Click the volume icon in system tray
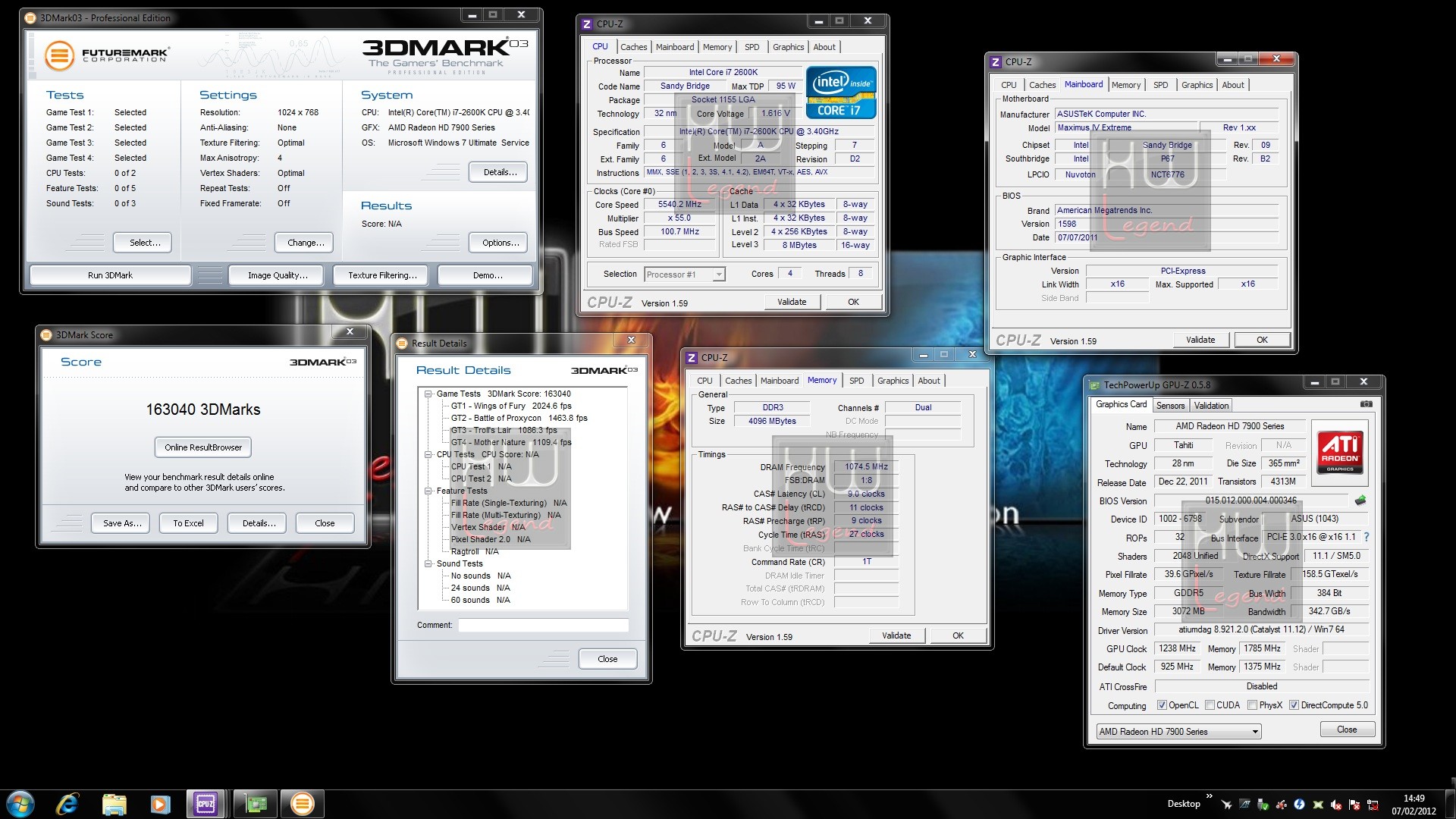The width and height of the screenshot is (1456, 819). (1336, 805)
